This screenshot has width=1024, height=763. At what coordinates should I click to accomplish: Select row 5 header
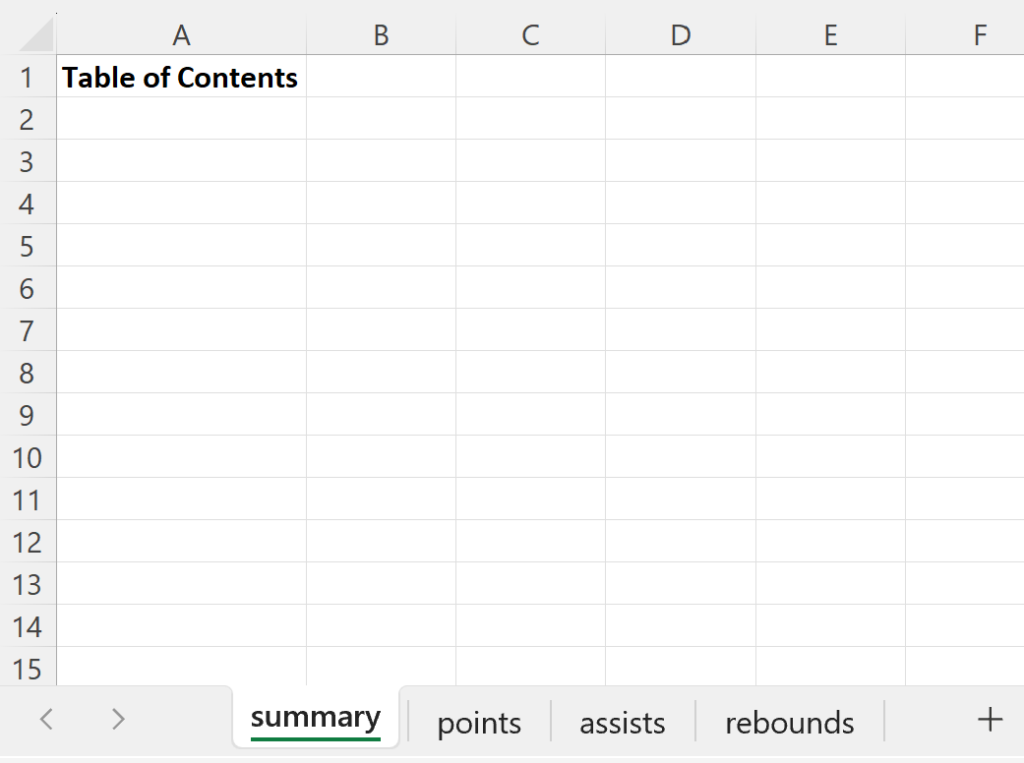[27, 246]
